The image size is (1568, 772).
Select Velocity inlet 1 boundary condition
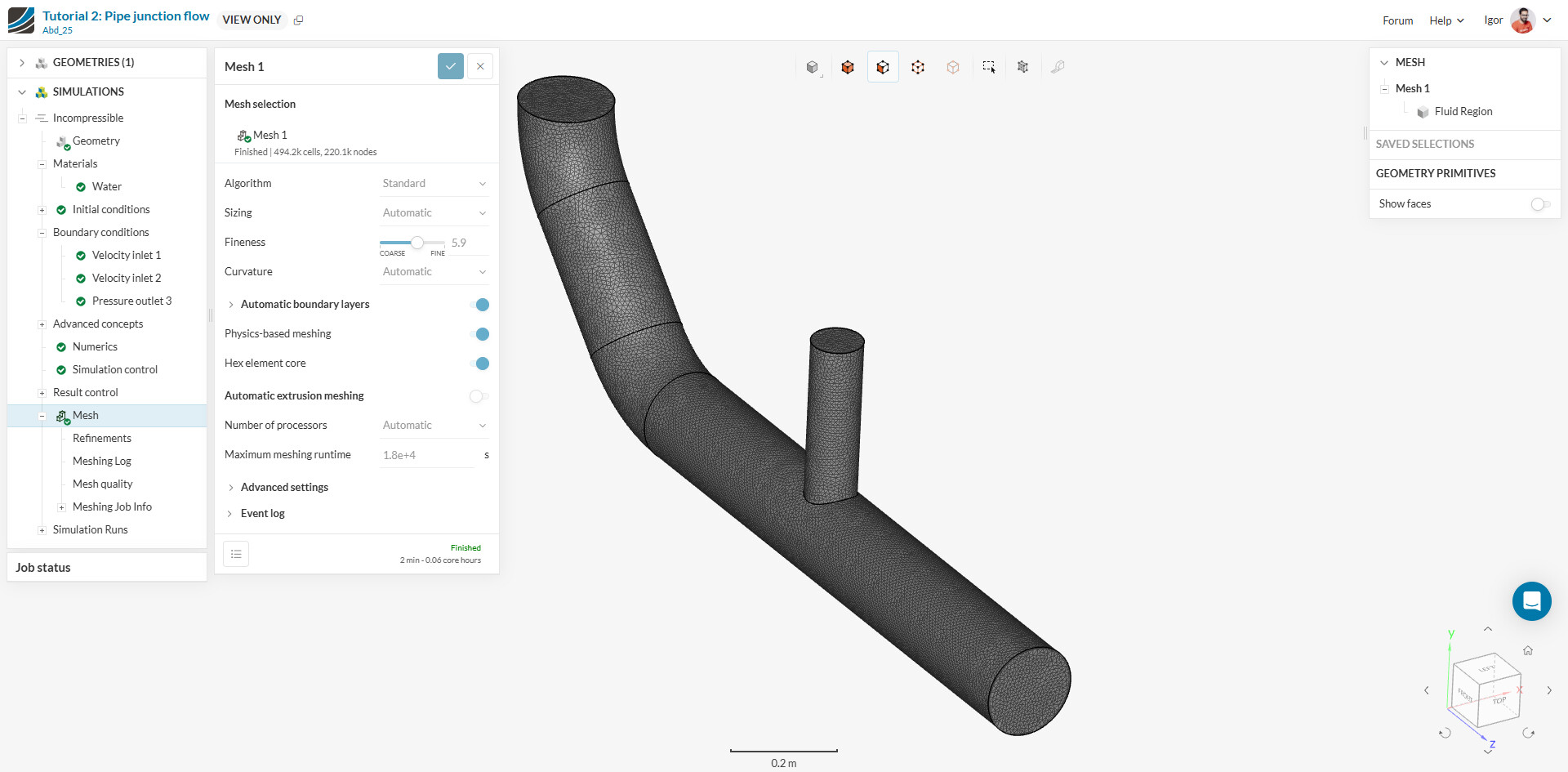tap(127, 256)
